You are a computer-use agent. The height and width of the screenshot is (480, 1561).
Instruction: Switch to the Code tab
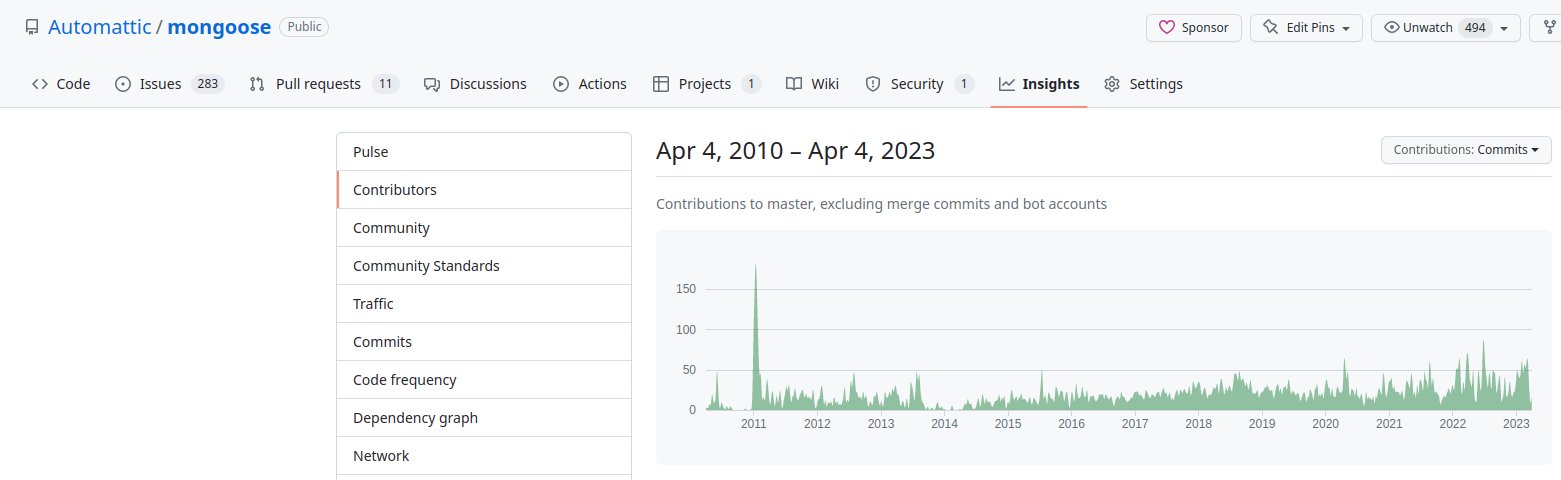[x=61, y=84]
